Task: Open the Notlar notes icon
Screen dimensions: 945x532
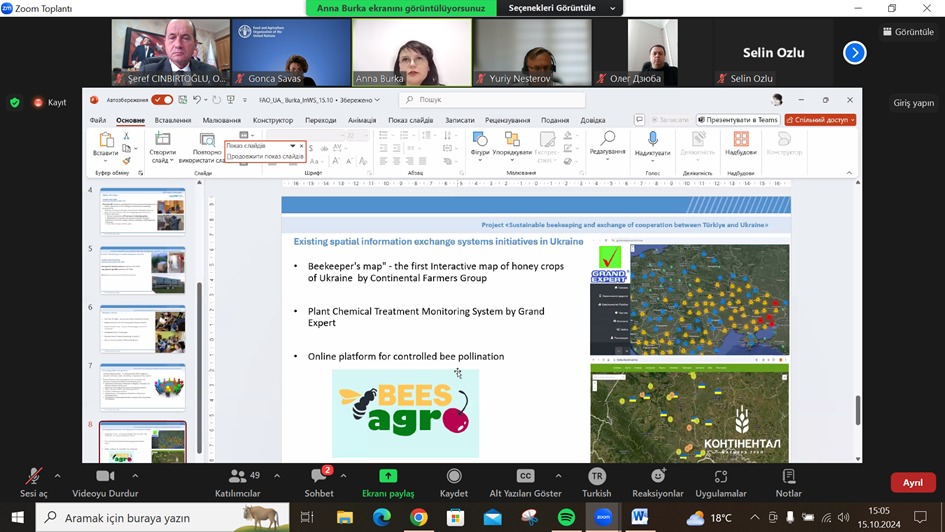Action: point(788,476)
